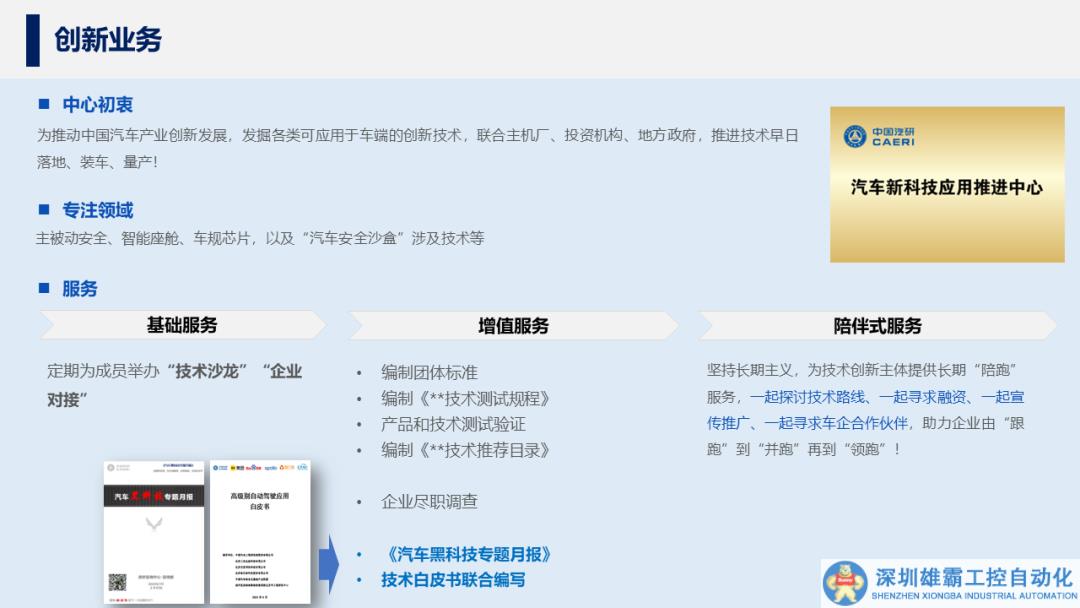Click the 企业尽职调查 bullet item
Viewport: 1080px width, 608px height.
pyautogui.click(x=429, y=502)
